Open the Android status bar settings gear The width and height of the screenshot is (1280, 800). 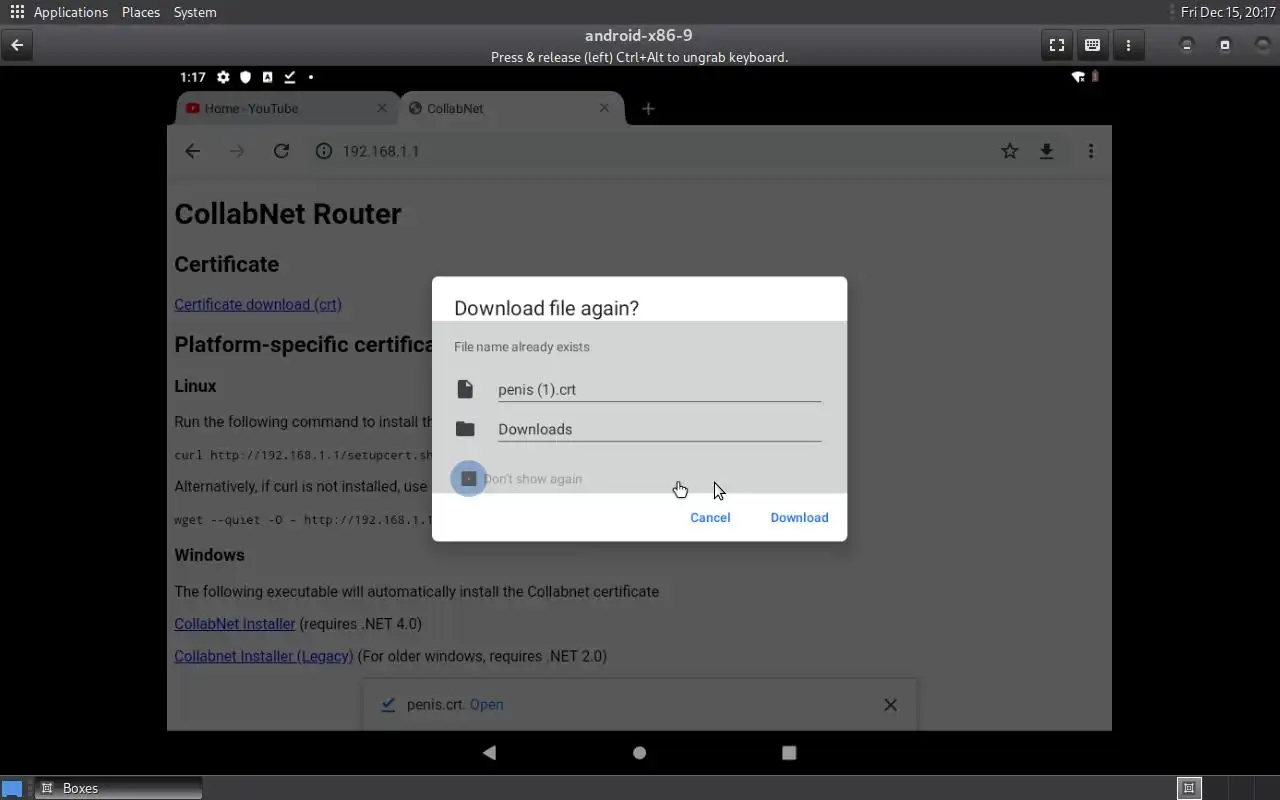pyautogui.click(x=223, y=77)
